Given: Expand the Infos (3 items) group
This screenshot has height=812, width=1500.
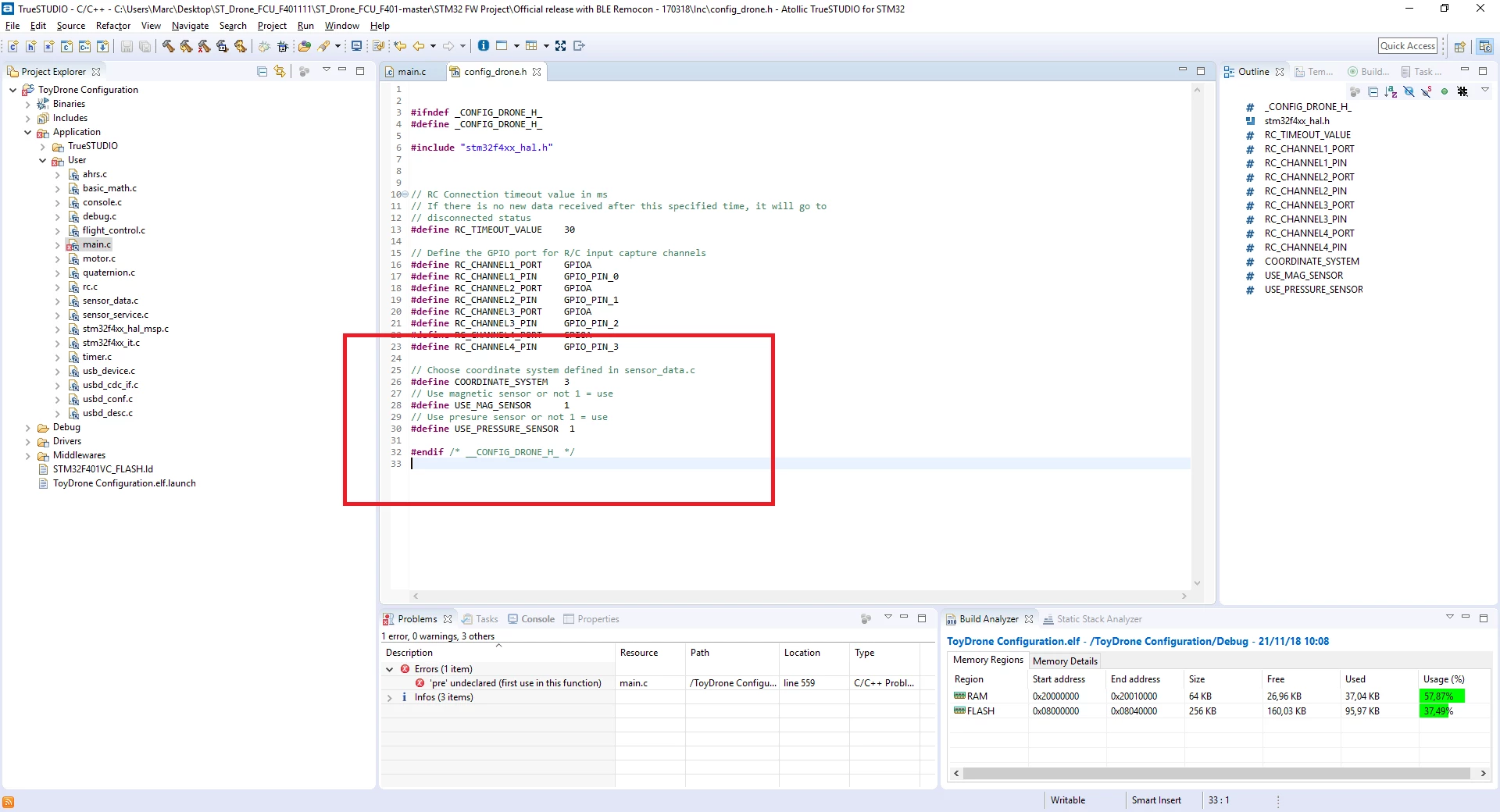Looking at the screenshot, I should point(389,697).
